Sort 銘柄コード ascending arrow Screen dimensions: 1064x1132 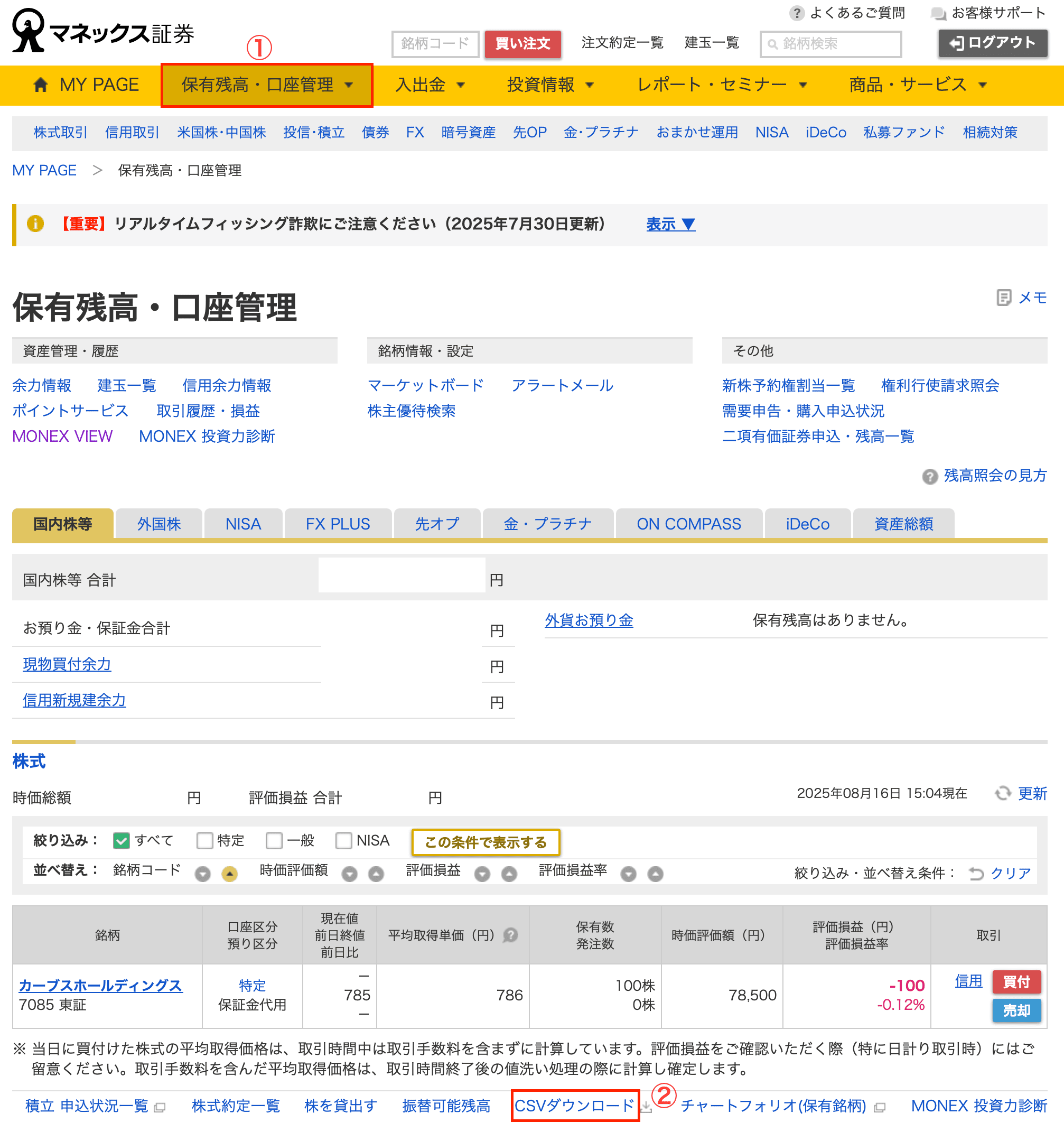tap(229, 874)
